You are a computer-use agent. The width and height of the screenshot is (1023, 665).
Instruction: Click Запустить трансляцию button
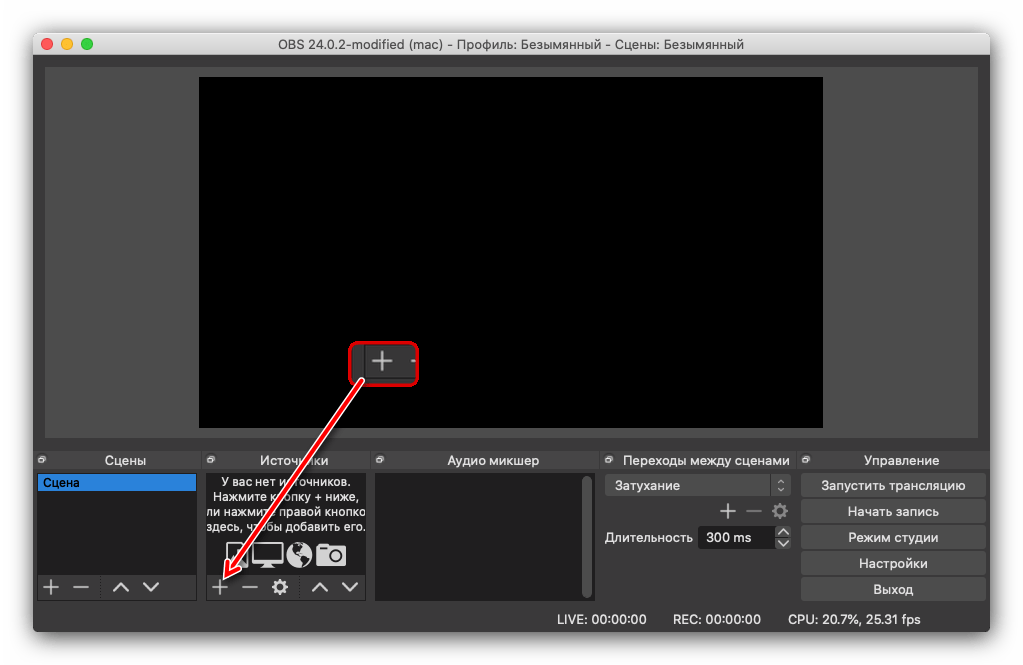click(x=893, y=486)
